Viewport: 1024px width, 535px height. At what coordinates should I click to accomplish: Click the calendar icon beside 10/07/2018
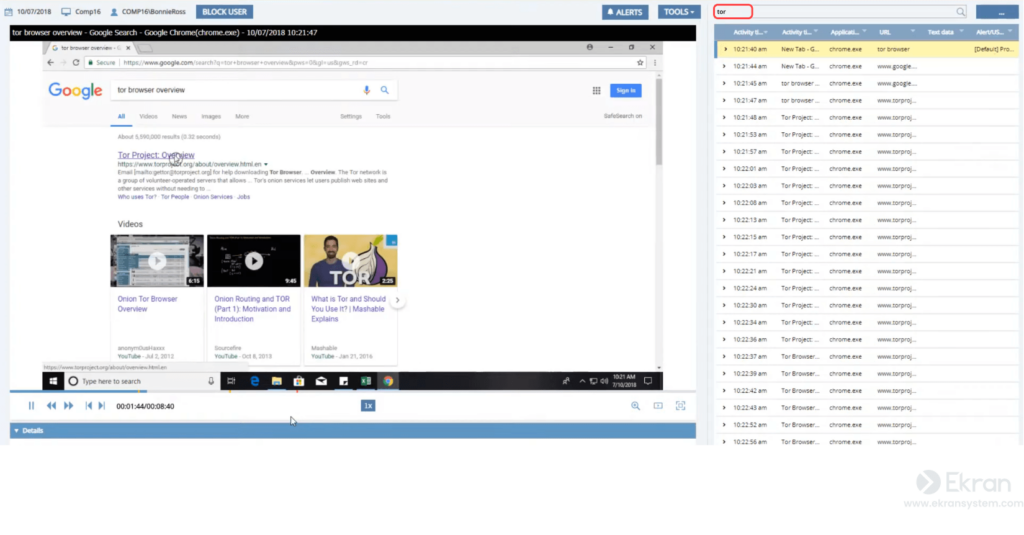[x=8, y=12]
